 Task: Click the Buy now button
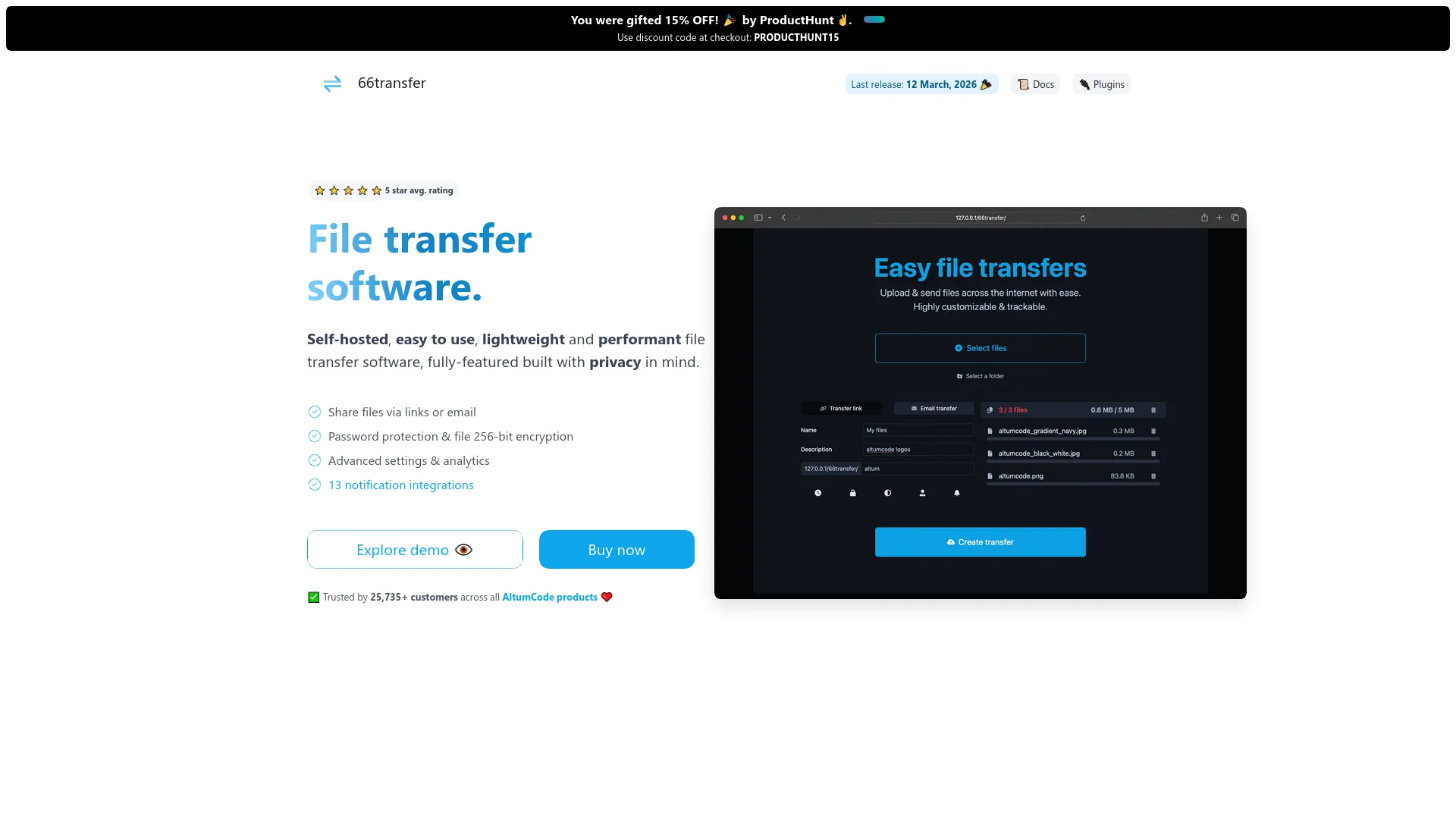(x=617, y=550)
